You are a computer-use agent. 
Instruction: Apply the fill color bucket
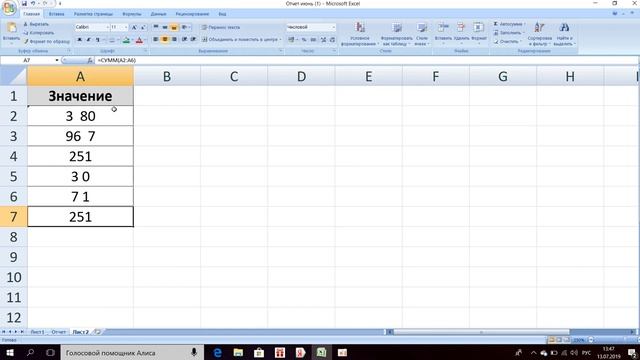pos(126,40)
